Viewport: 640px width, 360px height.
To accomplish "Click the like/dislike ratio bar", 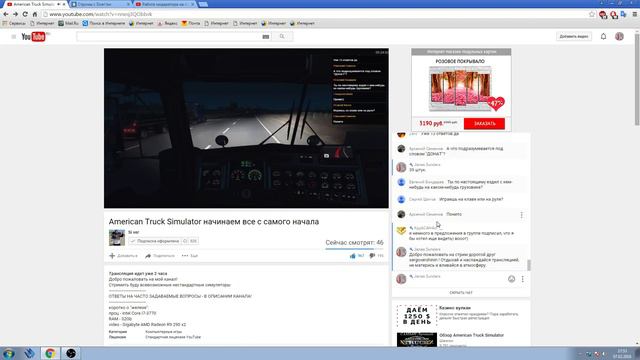I will coord(354,249).
